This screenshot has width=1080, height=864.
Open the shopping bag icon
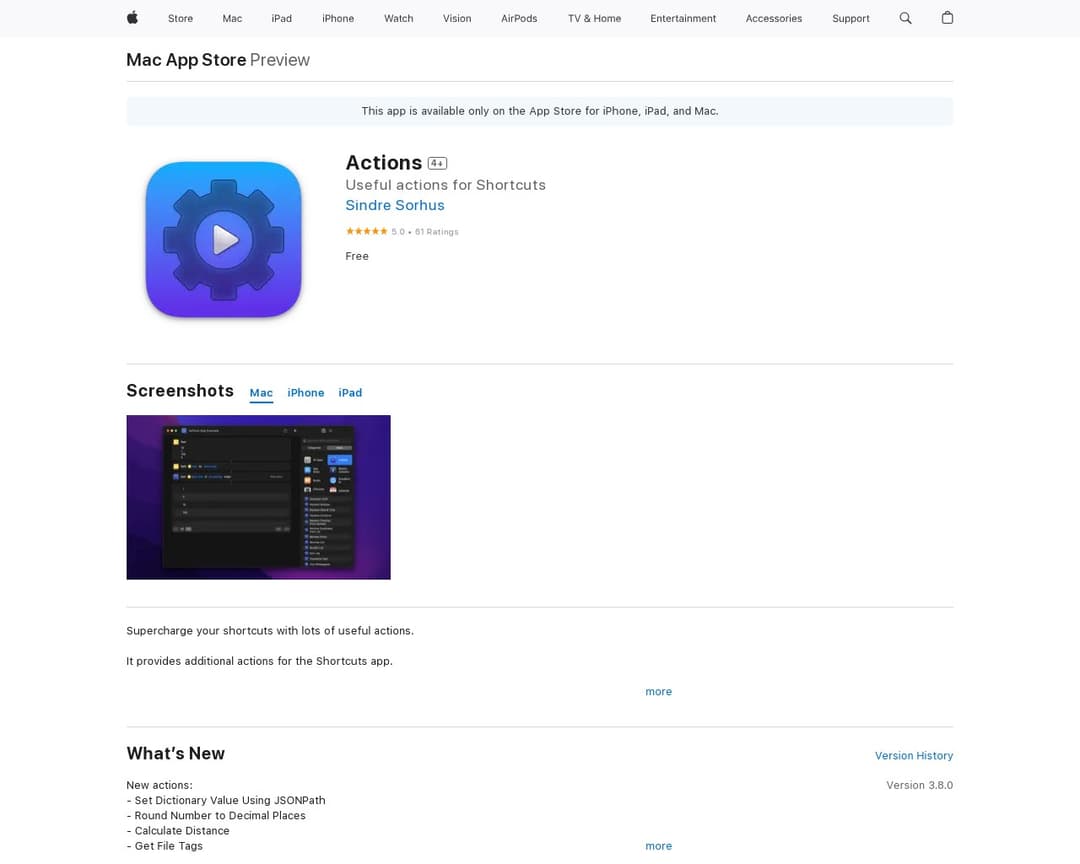click(947, 18)
